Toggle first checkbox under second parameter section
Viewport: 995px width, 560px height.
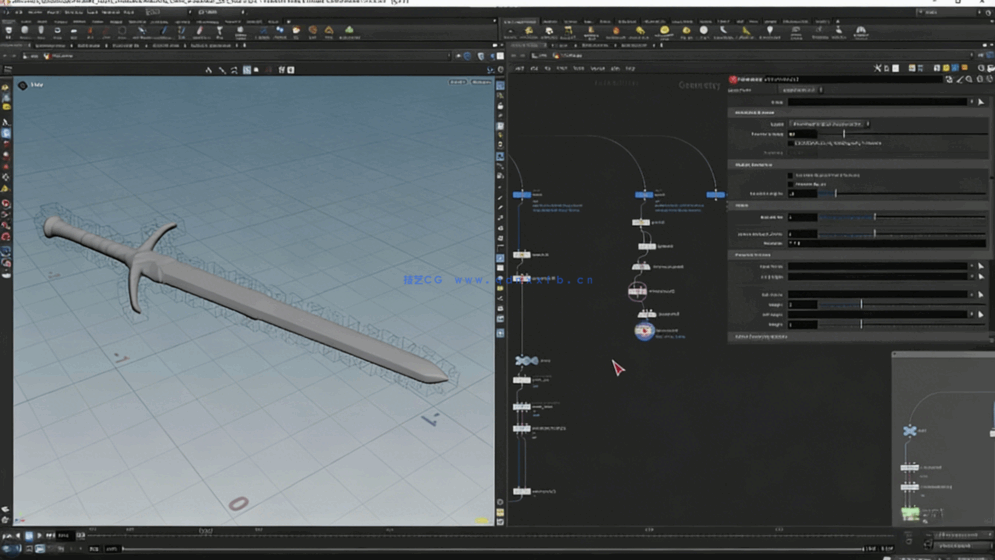click(790, 175)
